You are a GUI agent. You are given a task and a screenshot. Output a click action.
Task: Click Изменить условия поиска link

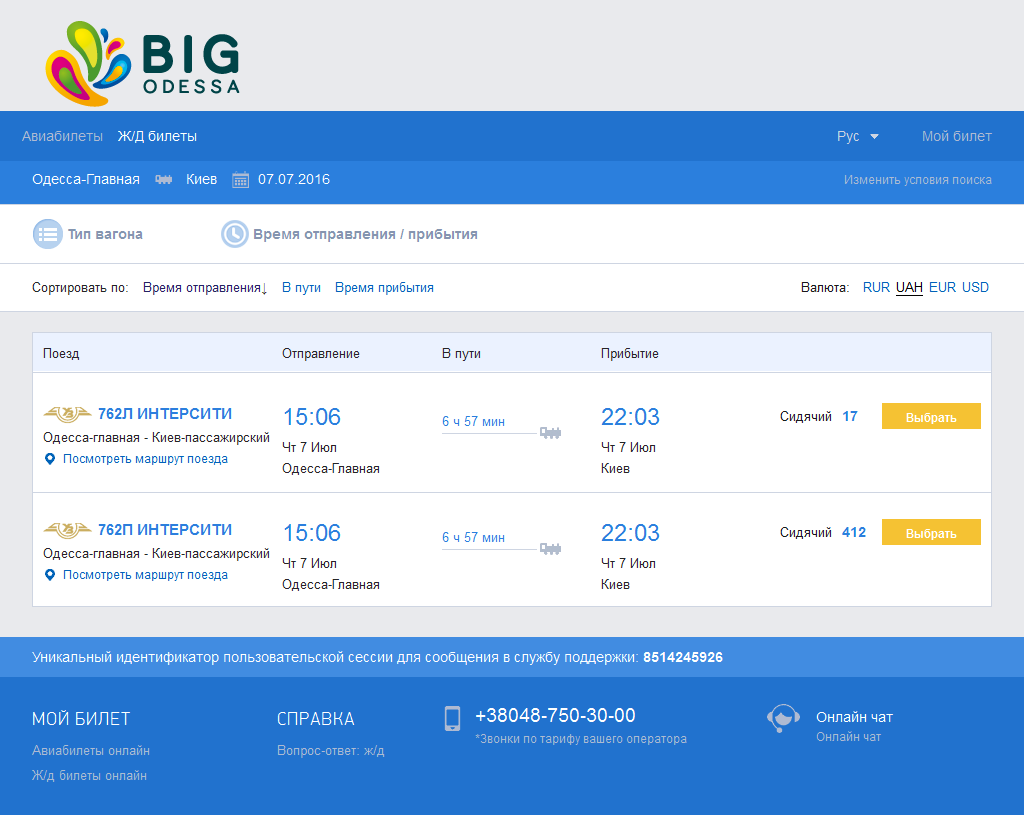click(x=917, y=180)
